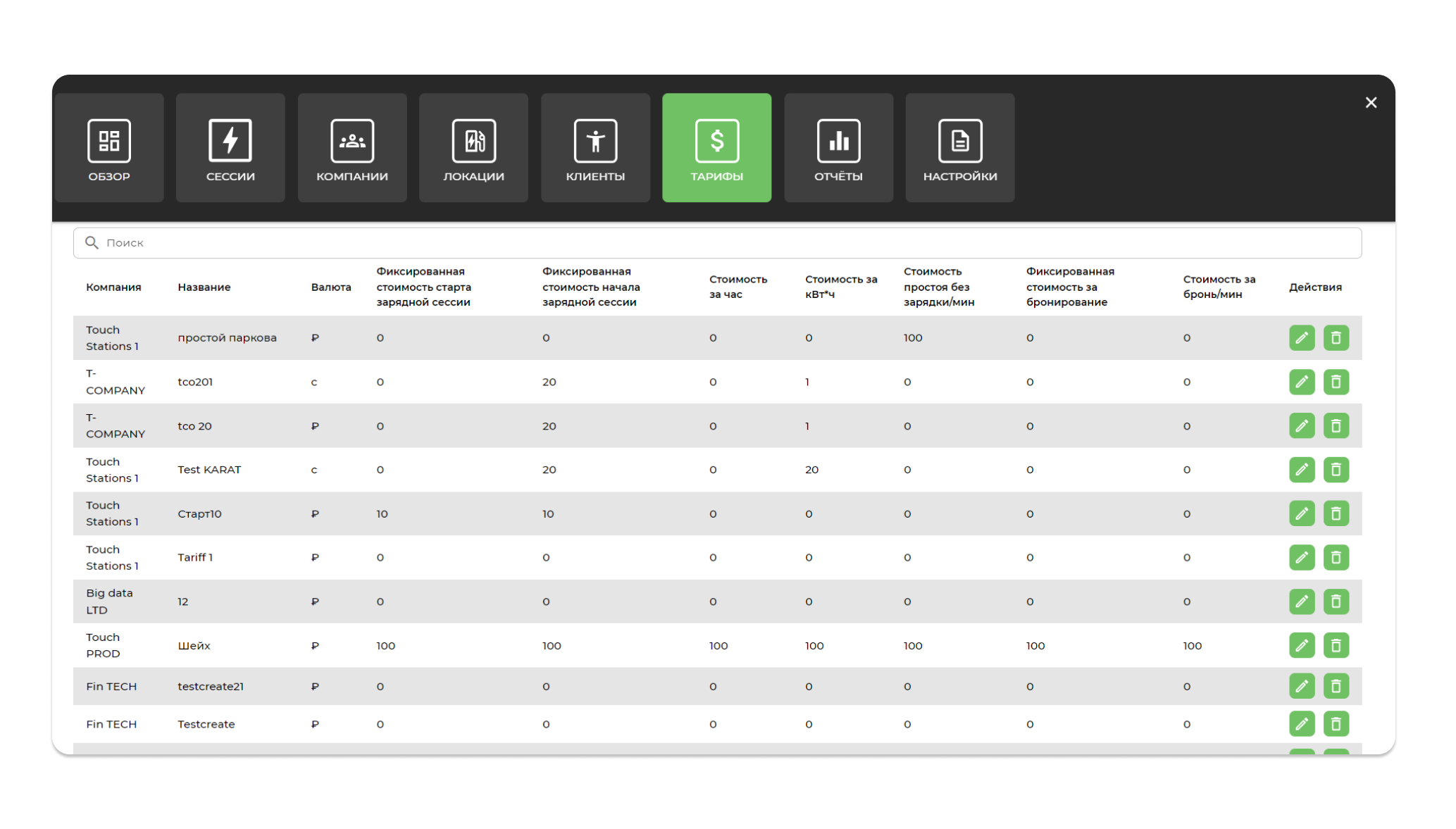Select the Отчёты reports tab

(838, 148)
